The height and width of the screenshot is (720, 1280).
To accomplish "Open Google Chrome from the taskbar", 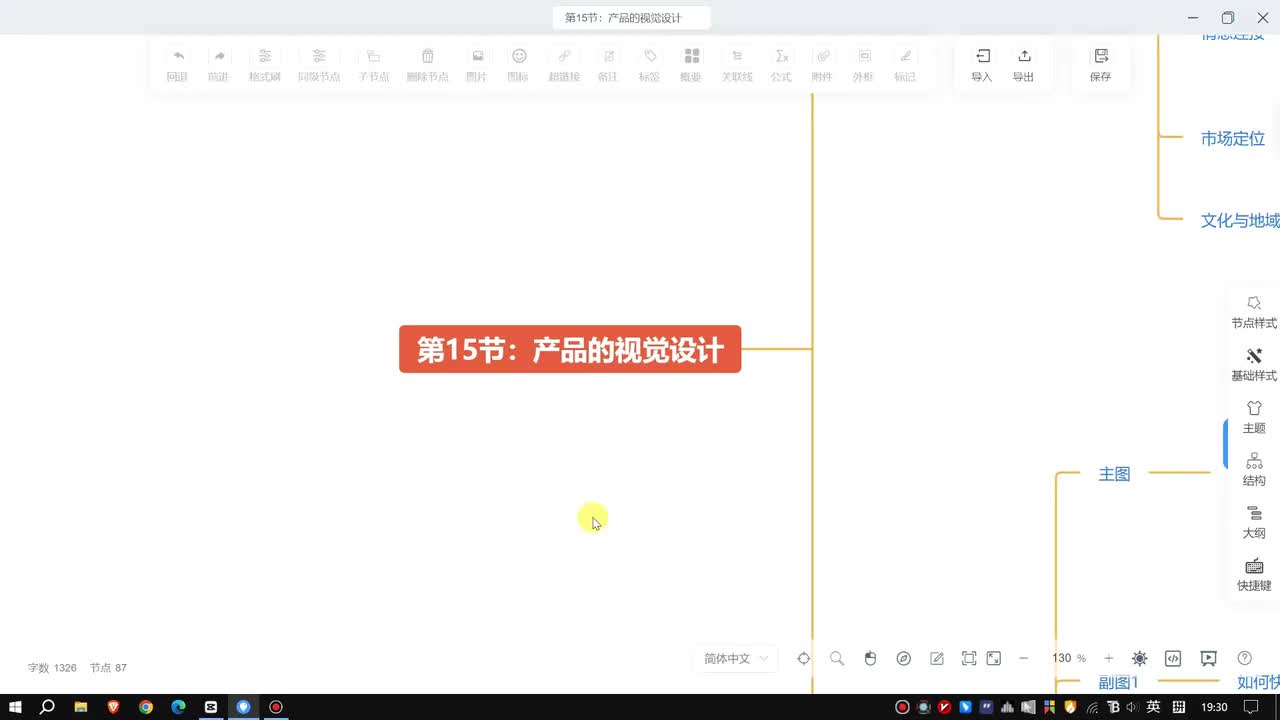I will (x=146, y=707).
